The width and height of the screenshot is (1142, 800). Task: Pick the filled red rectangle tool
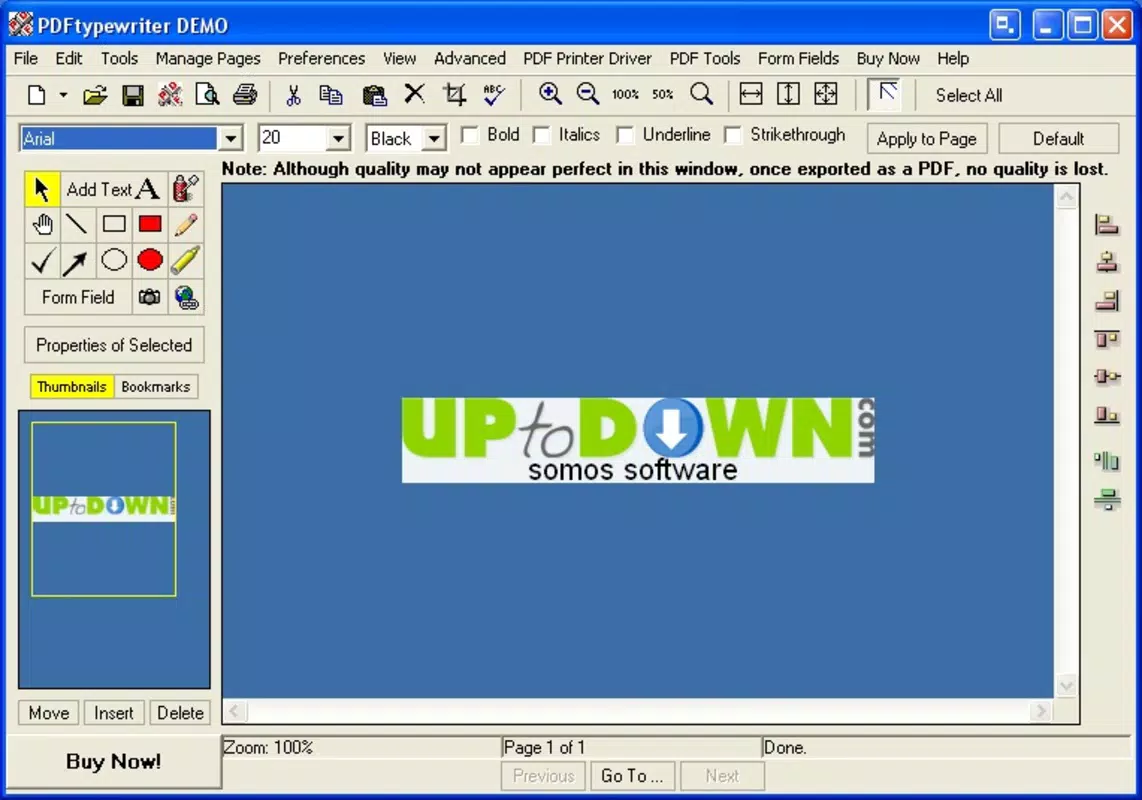[150, 225]
